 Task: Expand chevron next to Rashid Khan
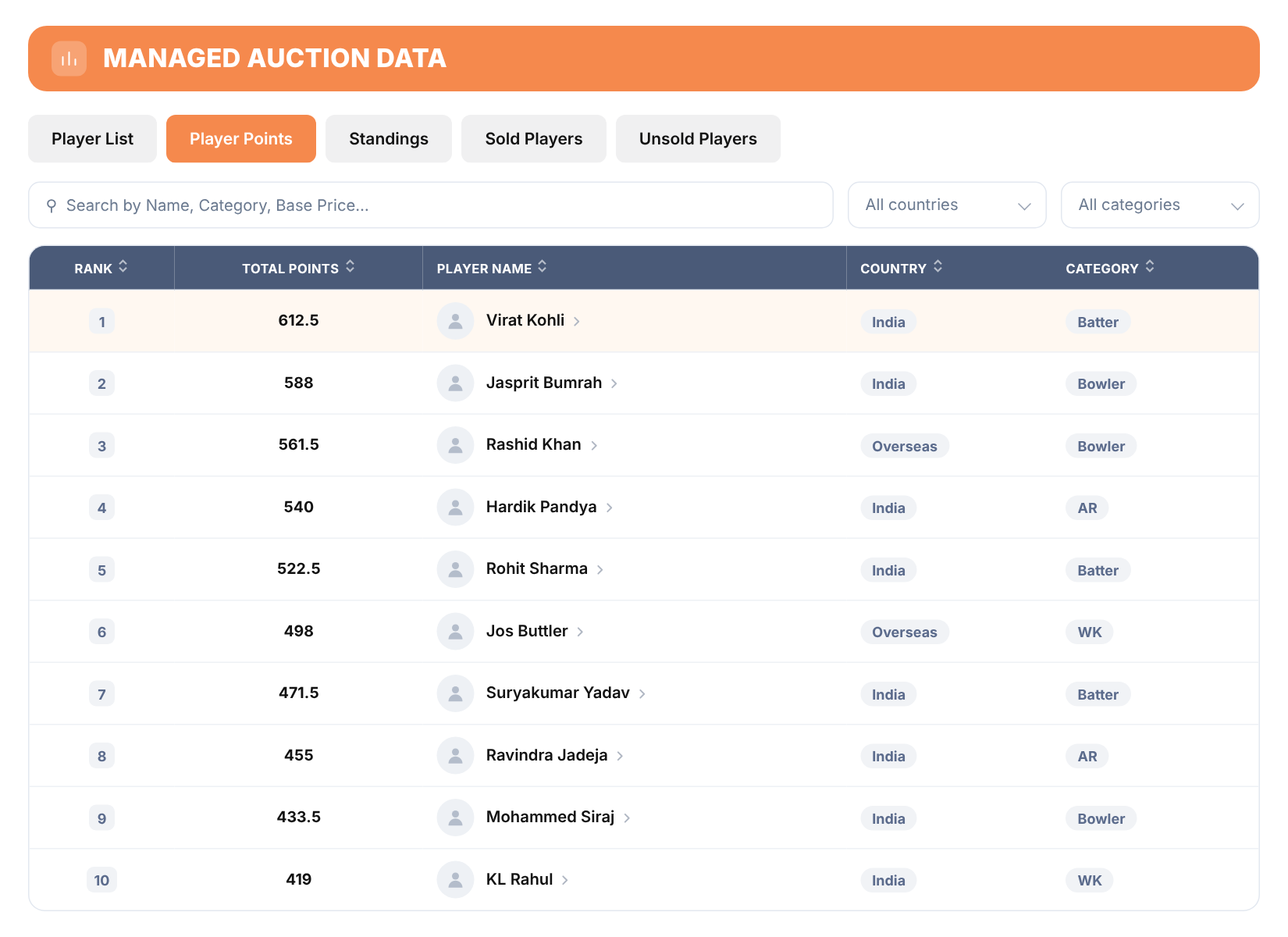click(x=594, y=446)
